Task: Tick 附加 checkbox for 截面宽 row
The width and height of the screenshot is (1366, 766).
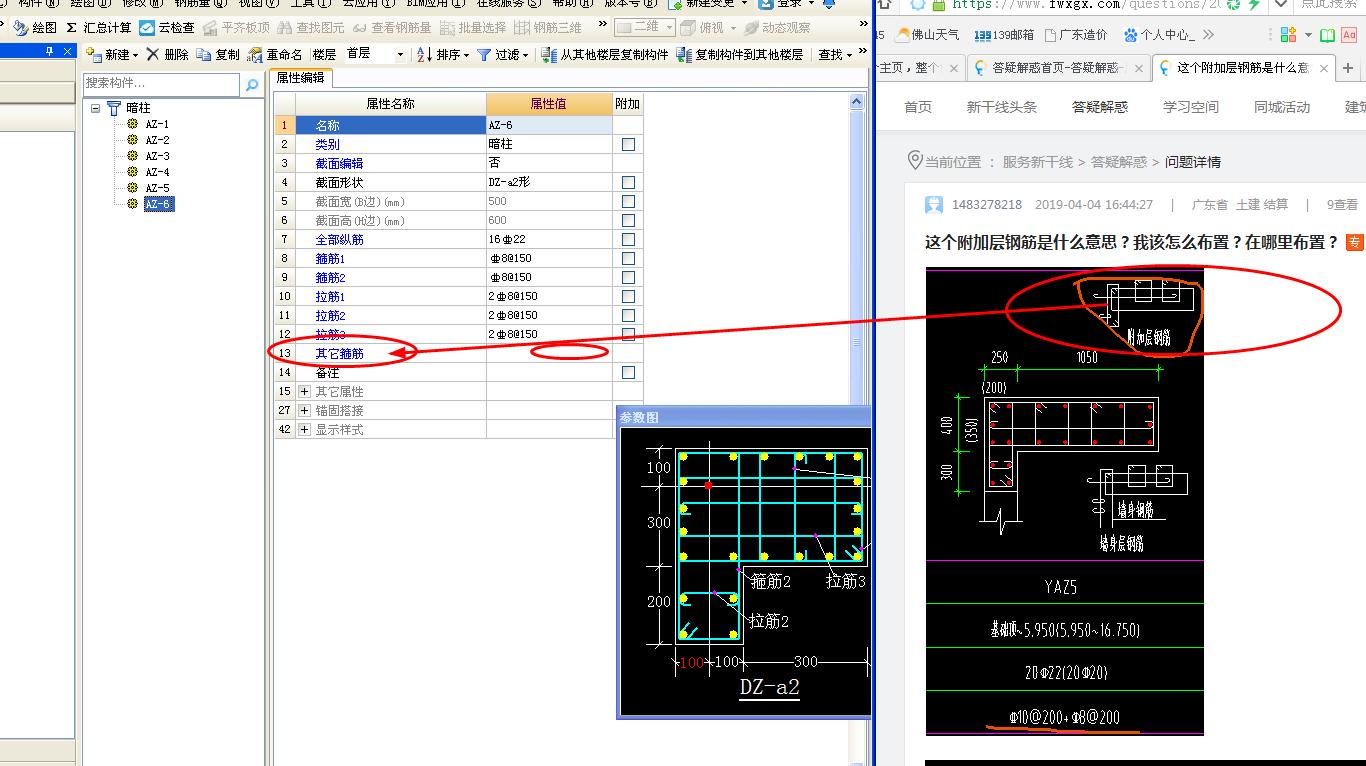Action: click(x=628, y=201)
